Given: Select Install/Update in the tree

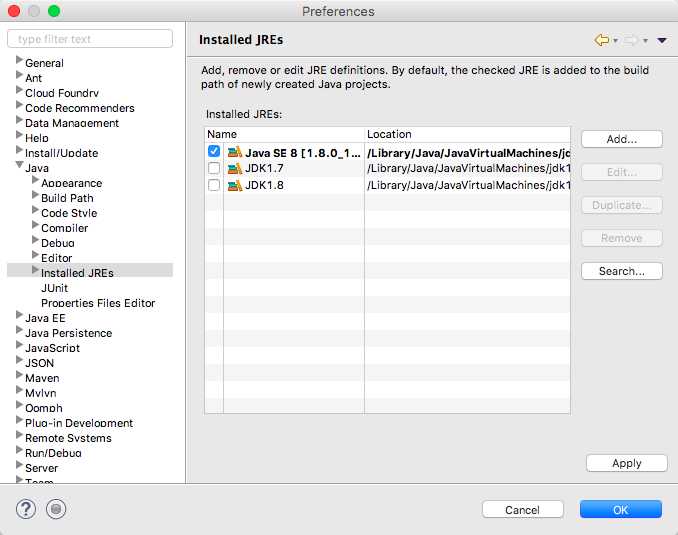Looking at the screenshot, I should (x=61, y=153).
